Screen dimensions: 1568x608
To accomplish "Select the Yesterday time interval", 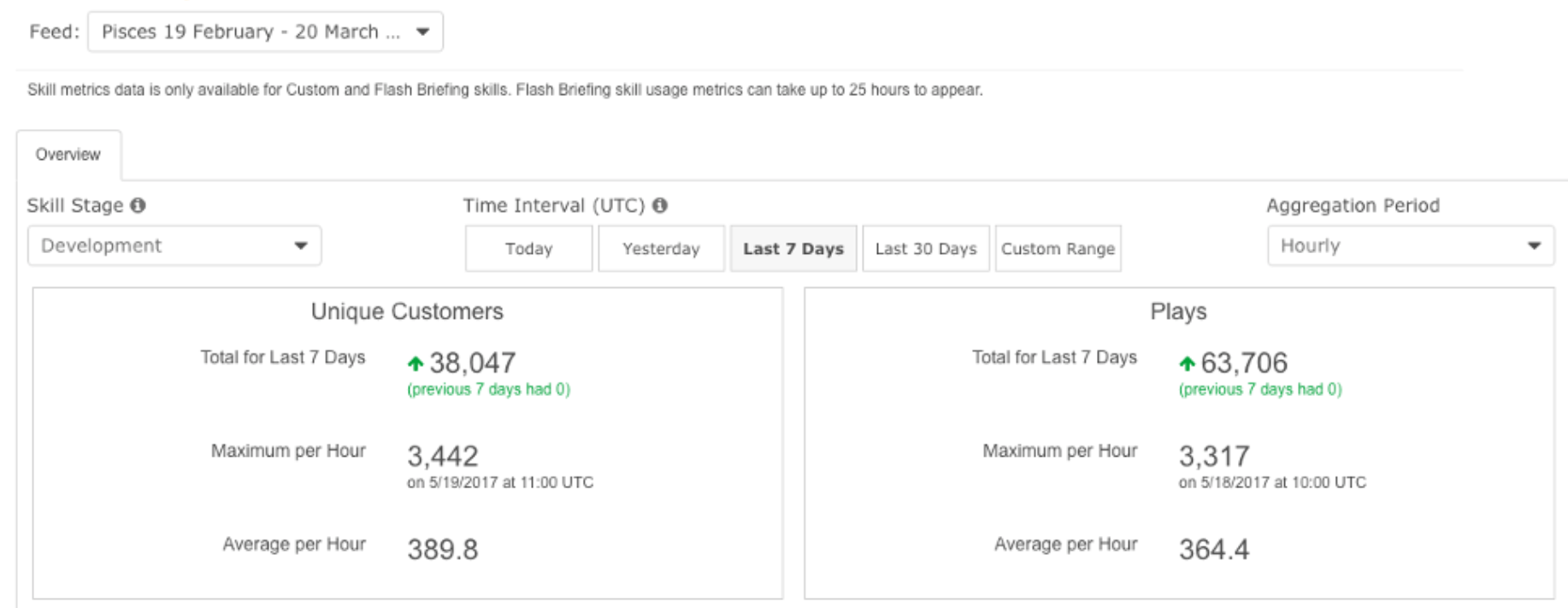I will click(x=661, y=249).
